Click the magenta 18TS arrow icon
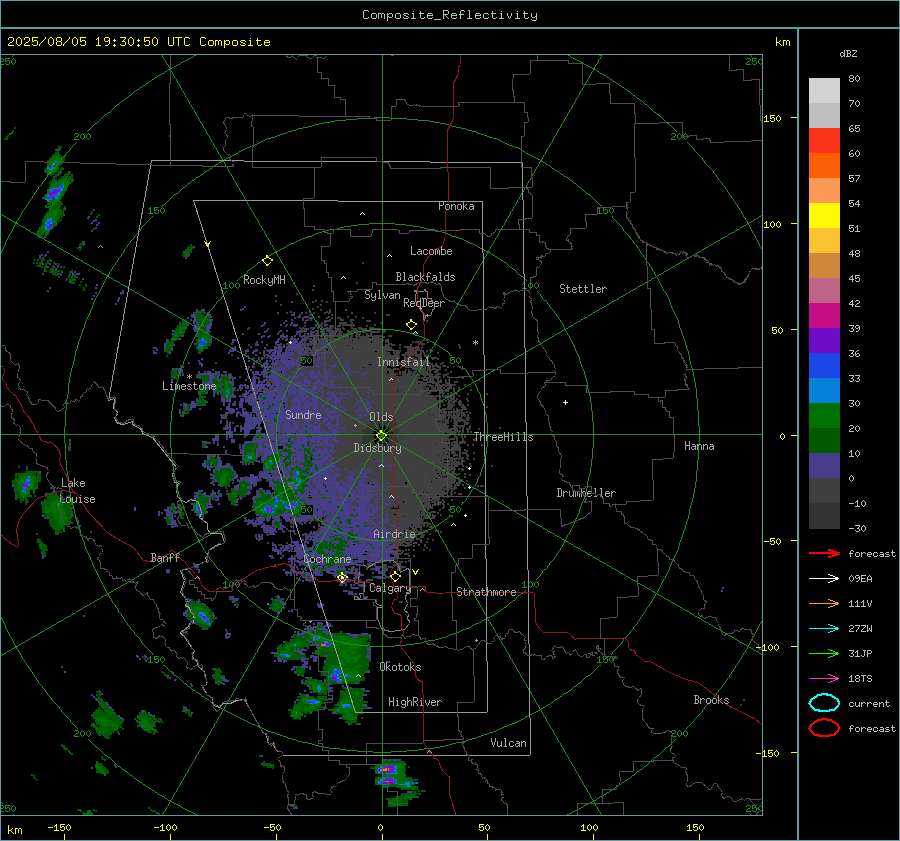The height and width of the screenshot is (841, 900). 824,679
